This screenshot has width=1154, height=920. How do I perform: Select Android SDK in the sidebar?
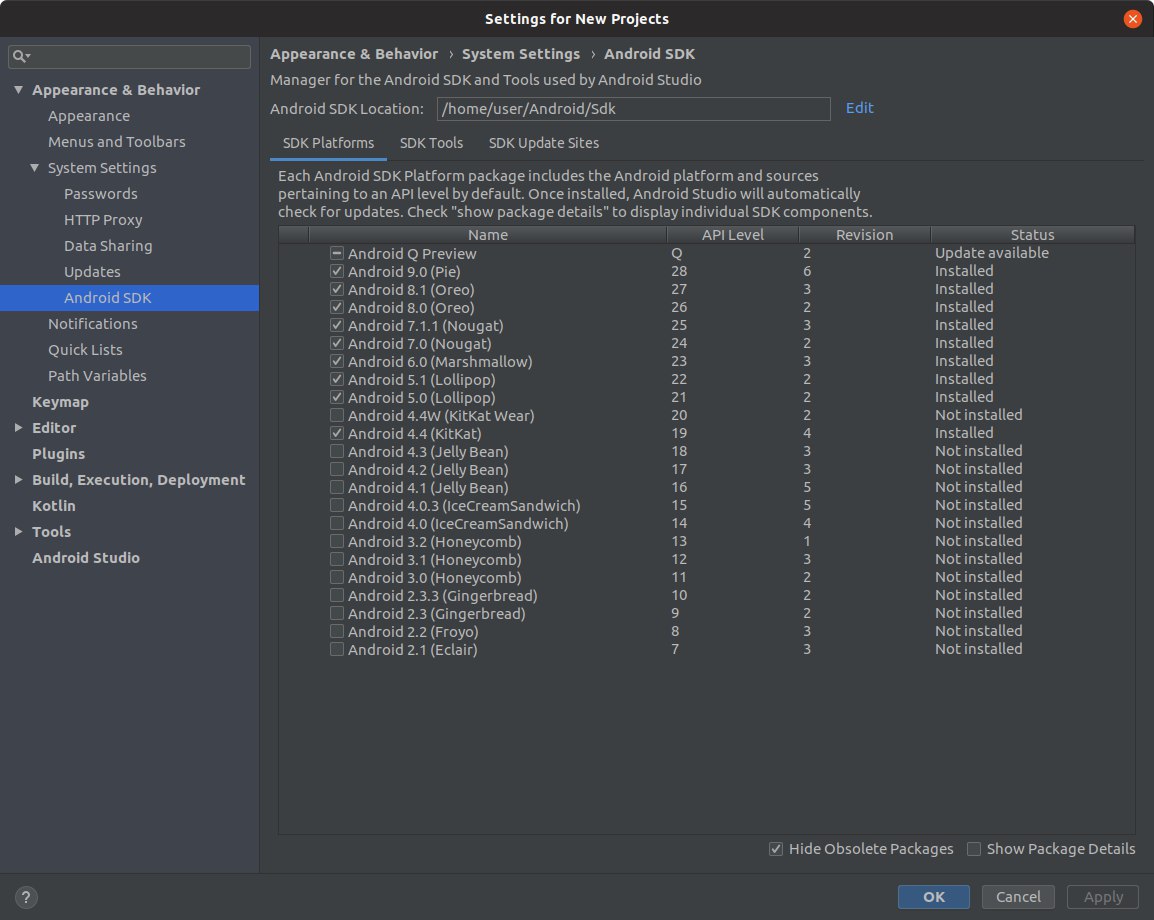tap(130, 298)
